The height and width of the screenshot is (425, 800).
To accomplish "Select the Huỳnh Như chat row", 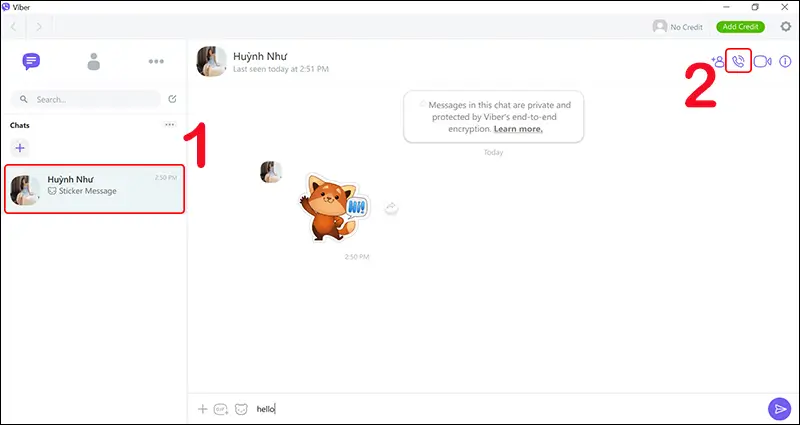I will 94,189.
